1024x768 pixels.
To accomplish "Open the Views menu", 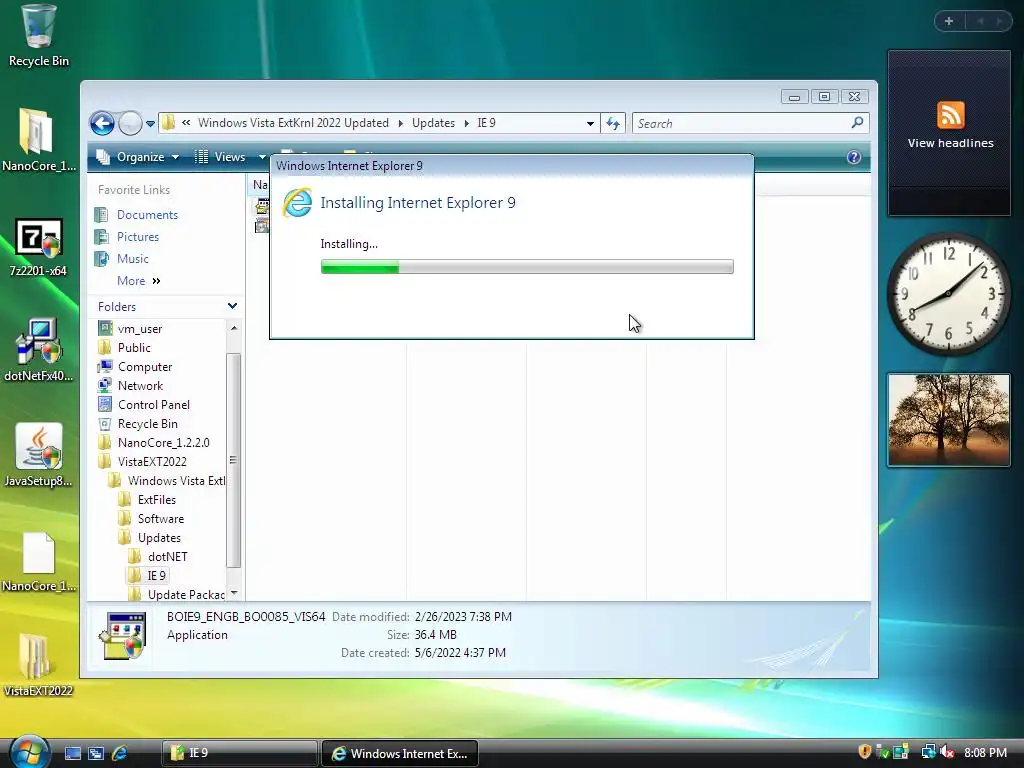I will click(222, 157).
